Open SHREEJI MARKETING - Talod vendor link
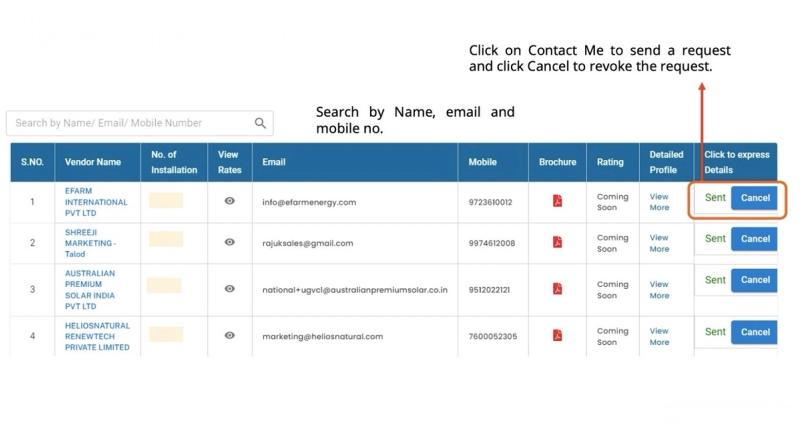This screenshot has width=800, height=447. (90, 243)
